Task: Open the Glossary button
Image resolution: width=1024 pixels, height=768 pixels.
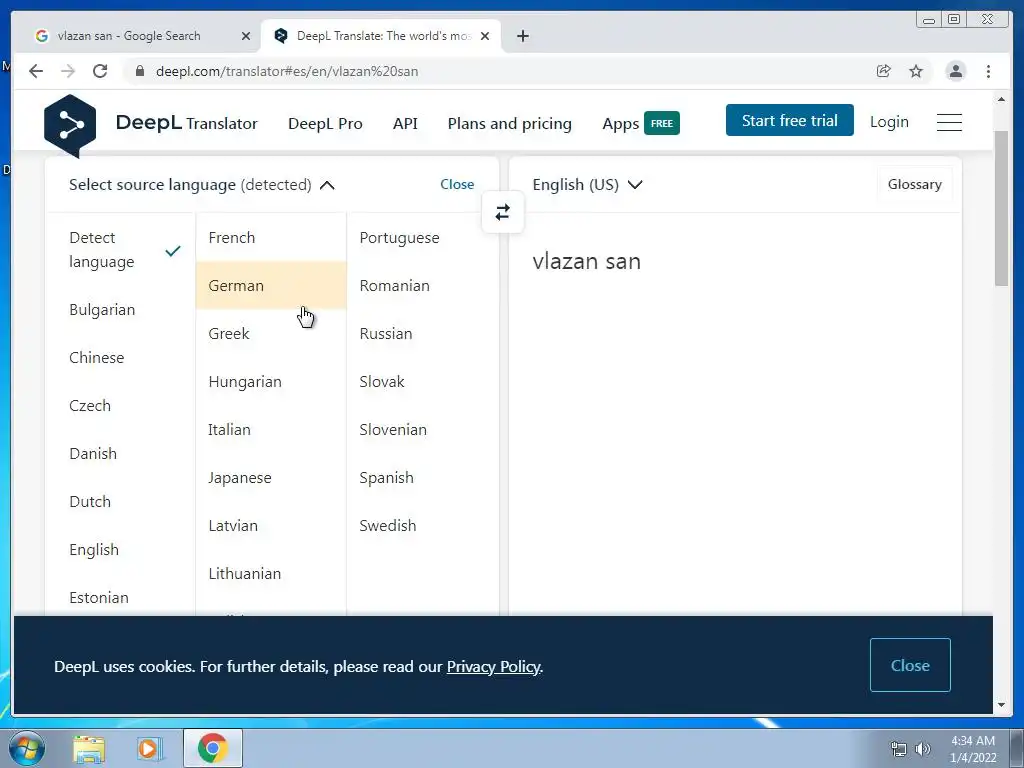Action: tap(914, 185)
